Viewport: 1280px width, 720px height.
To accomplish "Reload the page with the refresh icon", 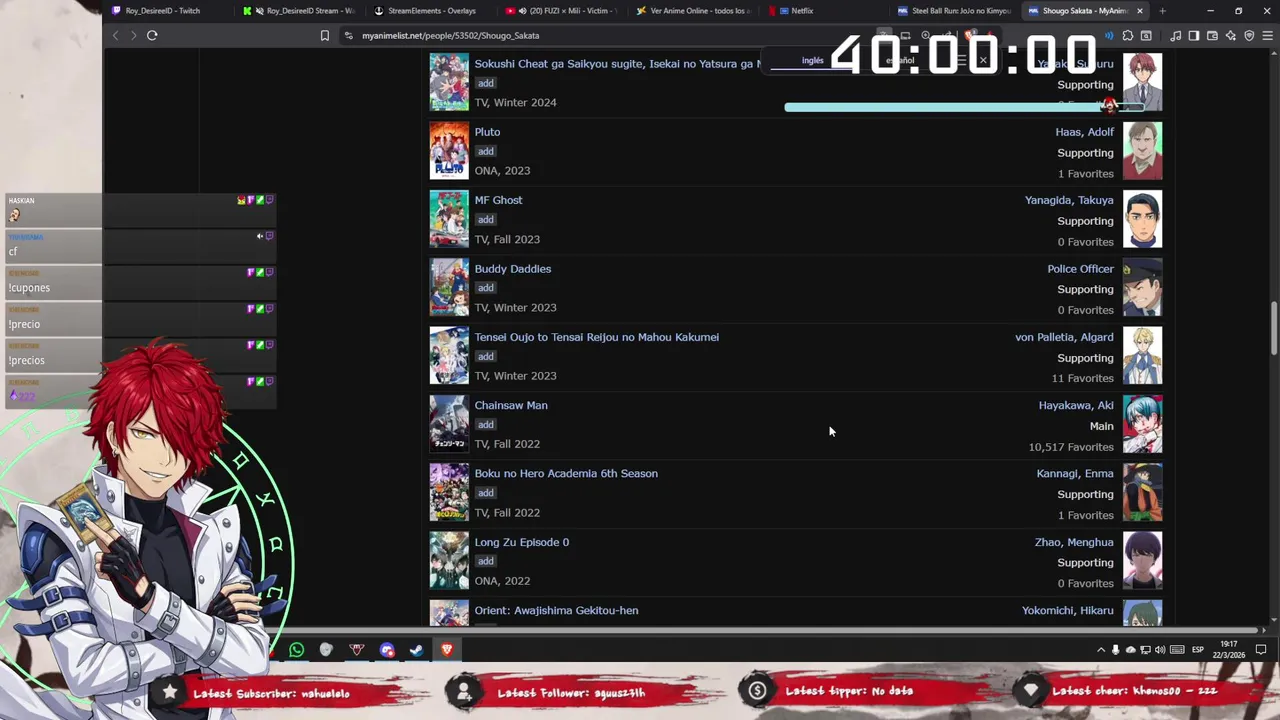I will click(x=152, y=35).
